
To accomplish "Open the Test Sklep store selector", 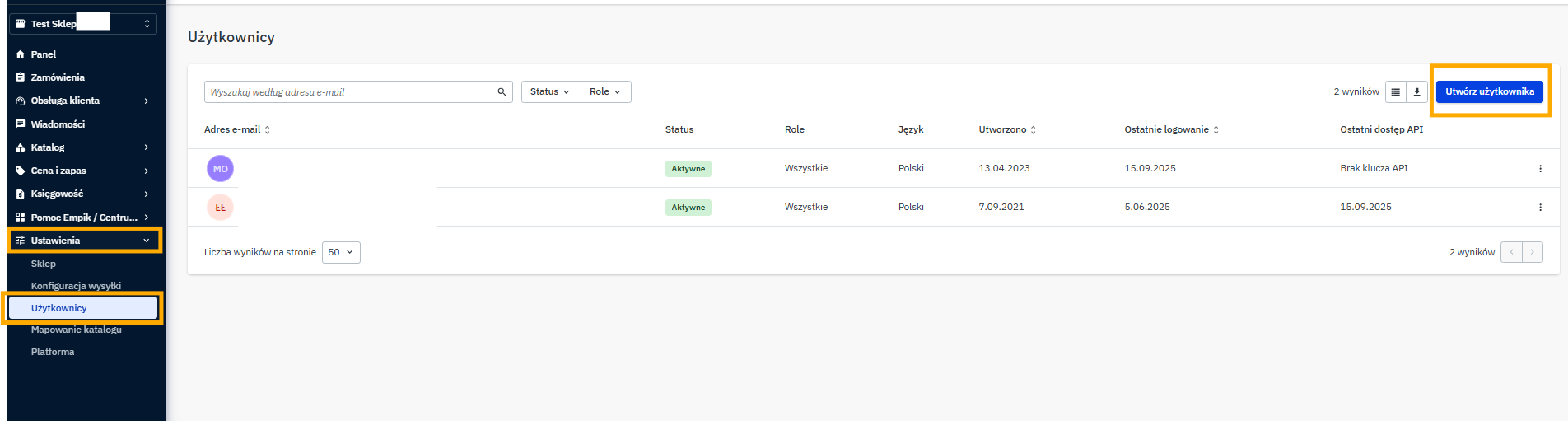I will pyautogui.click(x=82, y=24).
